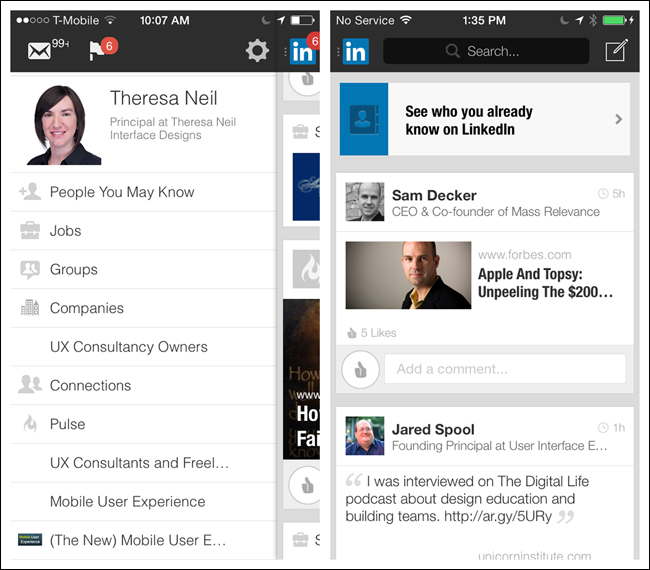Open the messages envelope icon
Viewport: 650px width, 570px height.
tap(39, 51)
